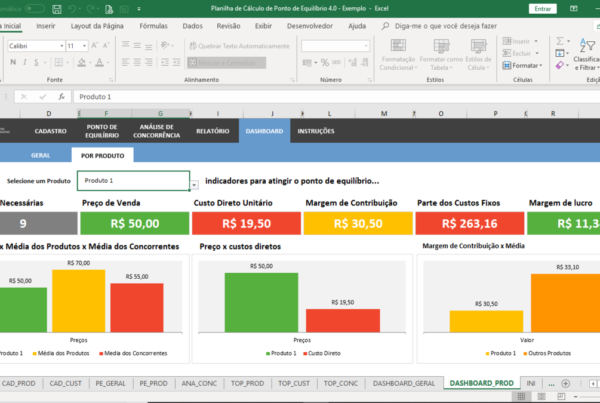Center text horizontally

(x=137, y=62)
